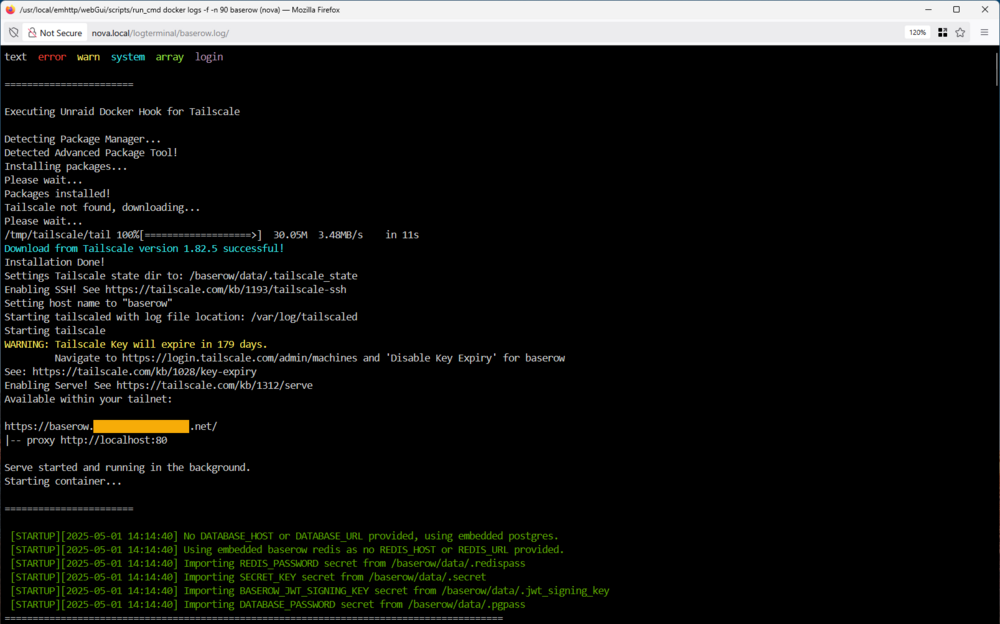Click 'Setting host name to "baserow"' line
1000x624 pixels.
pos(88,303)
